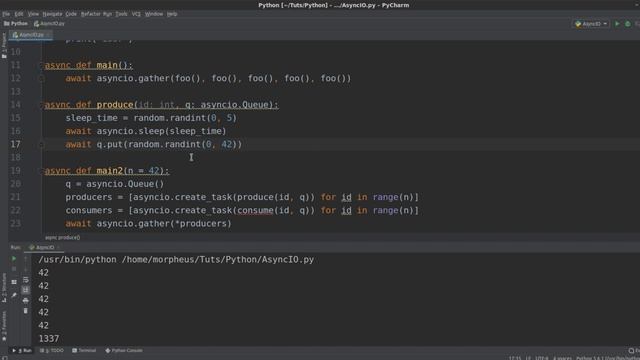Collapse the async def produce function fold
The width and height of the screenshot is (640, 360).
coord(42,105)
